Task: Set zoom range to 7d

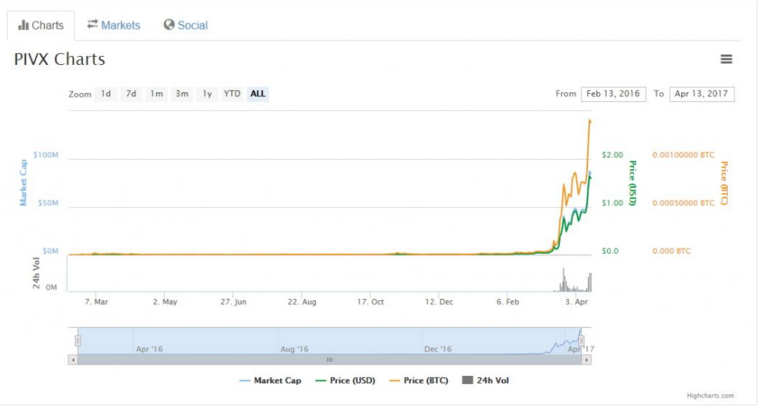Action: [131, 94]
